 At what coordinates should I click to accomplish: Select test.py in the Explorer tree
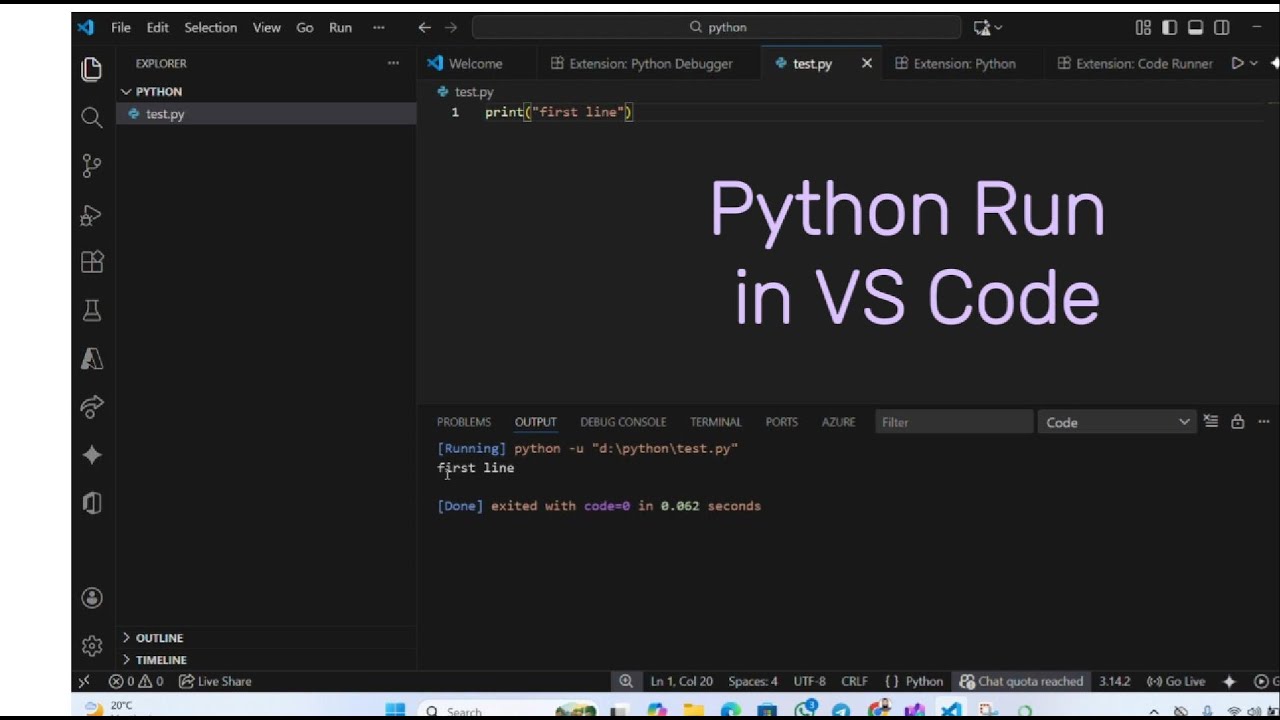pos(267,114)
